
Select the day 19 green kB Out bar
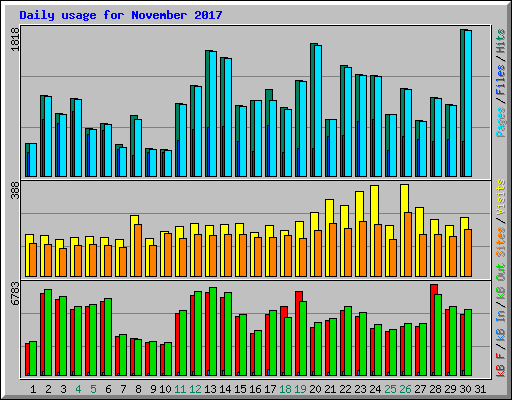click(303, 339)
